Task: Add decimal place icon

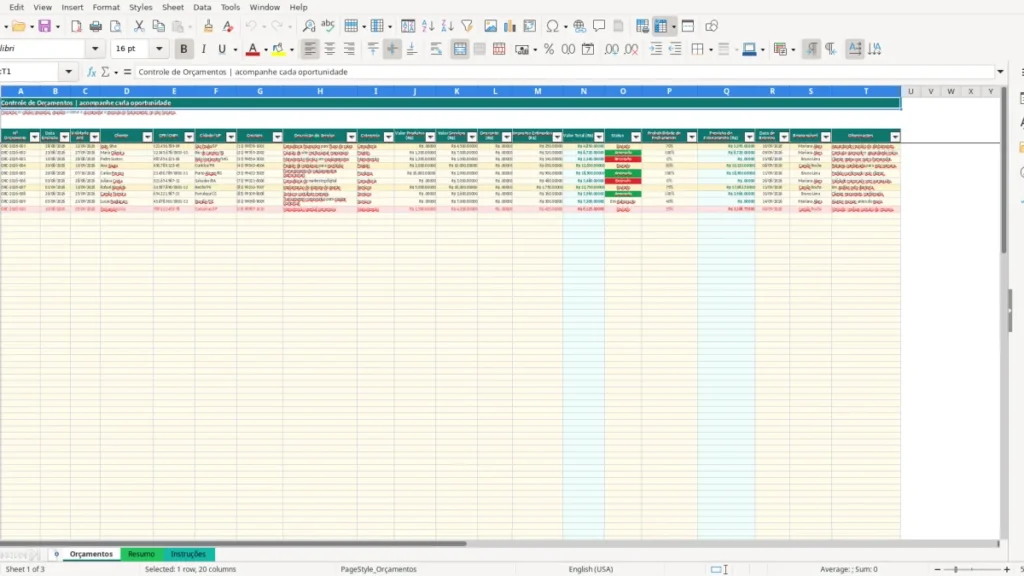Action: 611,49
